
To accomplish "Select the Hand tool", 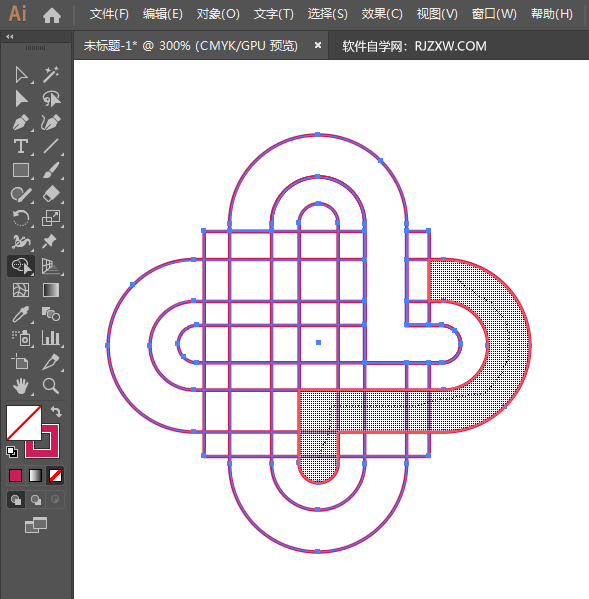I will (x=21, y=386).
